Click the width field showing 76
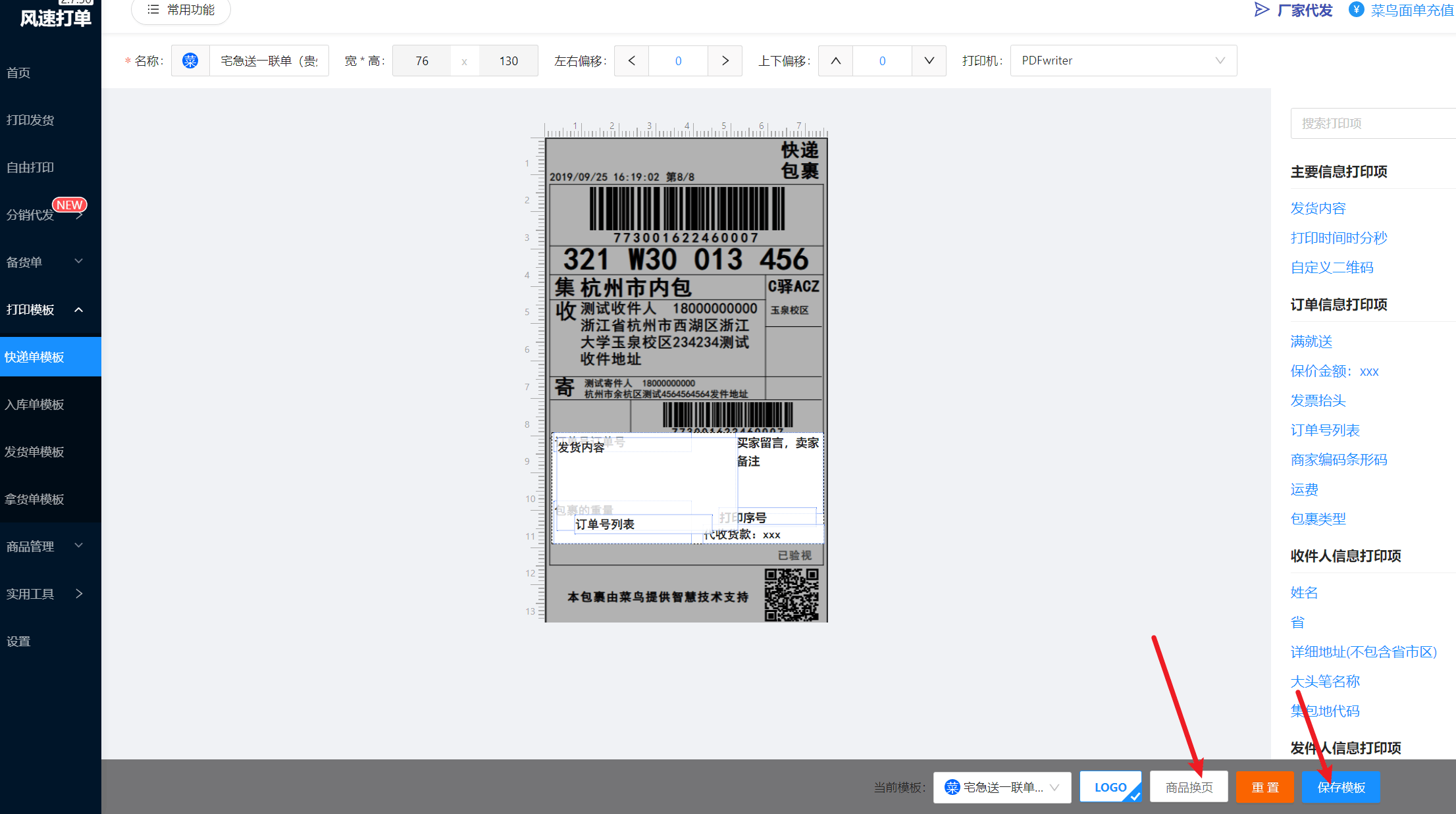 pos(422,61)
